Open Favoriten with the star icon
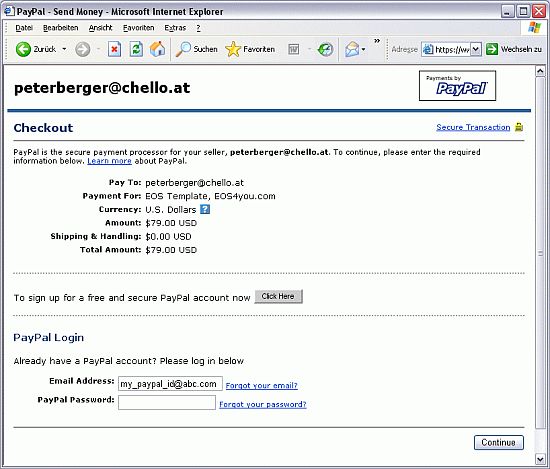 click(x=233, y=49)
